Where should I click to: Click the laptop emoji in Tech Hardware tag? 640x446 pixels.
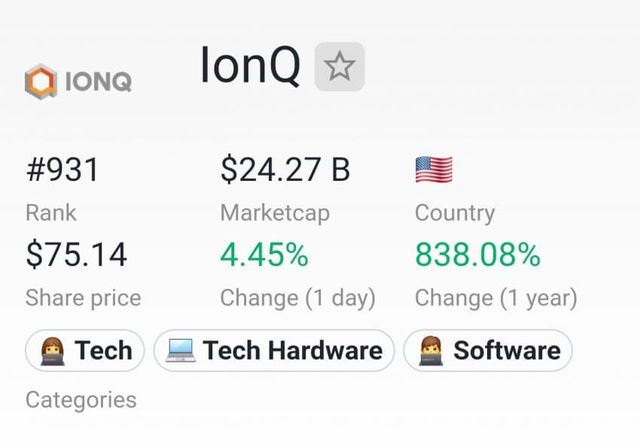[181, 351]
